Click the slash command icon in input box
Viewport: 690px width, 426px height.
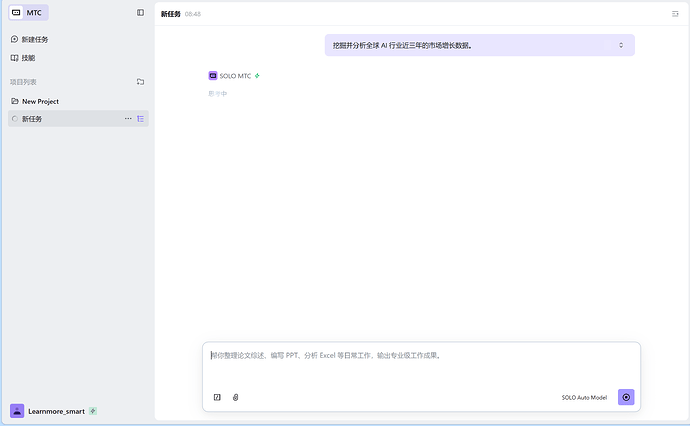[x=217, y=397]
